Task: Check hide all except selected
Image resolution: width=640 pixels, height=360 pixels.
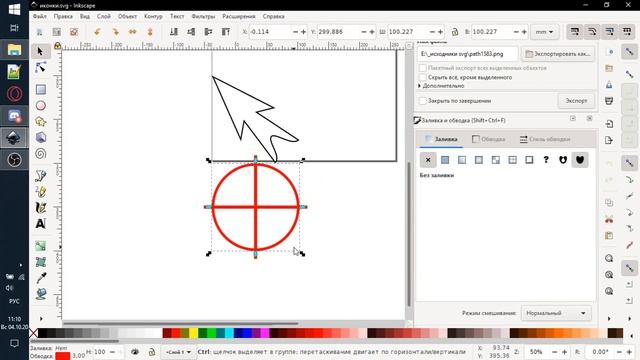Action: pos(423,77)
